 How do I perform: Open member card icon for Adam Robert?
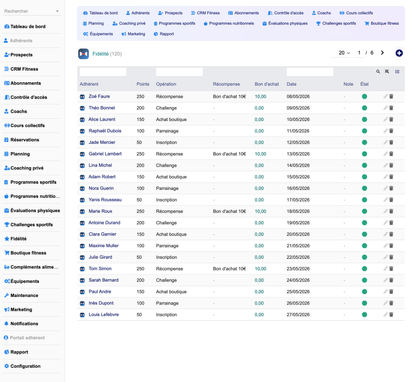82,177
